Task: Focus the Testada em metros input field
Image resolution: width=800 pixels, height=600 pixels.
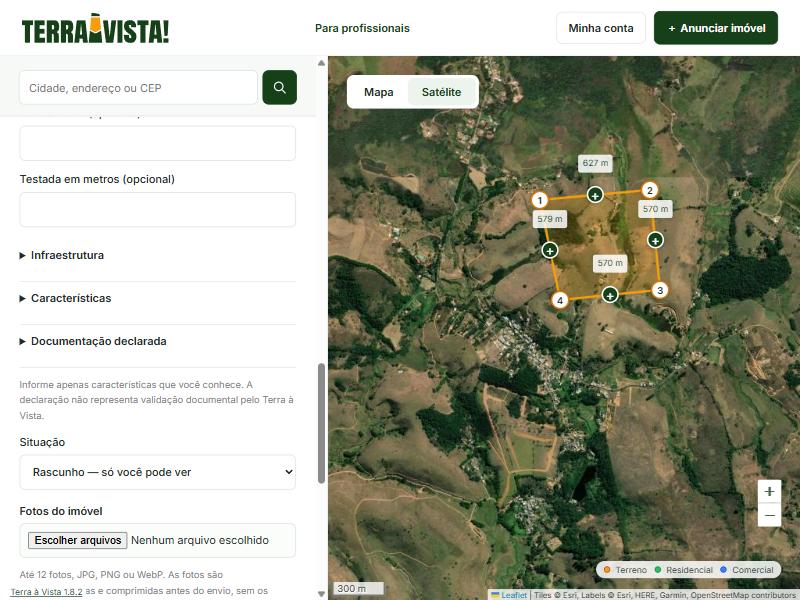Action: [158, 210]
